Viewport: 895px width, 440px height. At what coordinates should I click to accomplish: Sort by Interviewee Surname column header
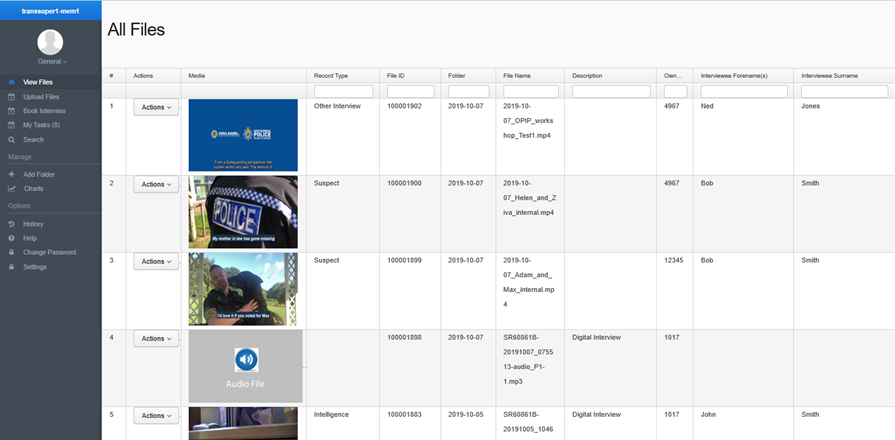pos(829,76)
